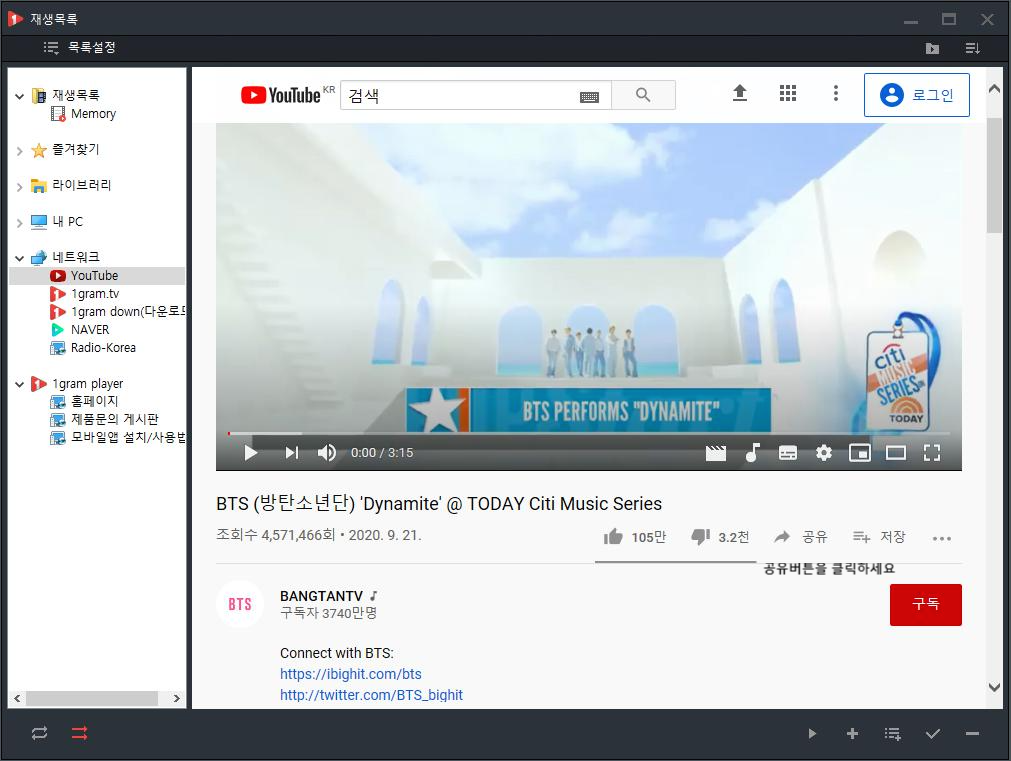This screenshot has height=761, width=1011.
Task: Collapse the 재생목록 tree node
Action: (19, 96)
